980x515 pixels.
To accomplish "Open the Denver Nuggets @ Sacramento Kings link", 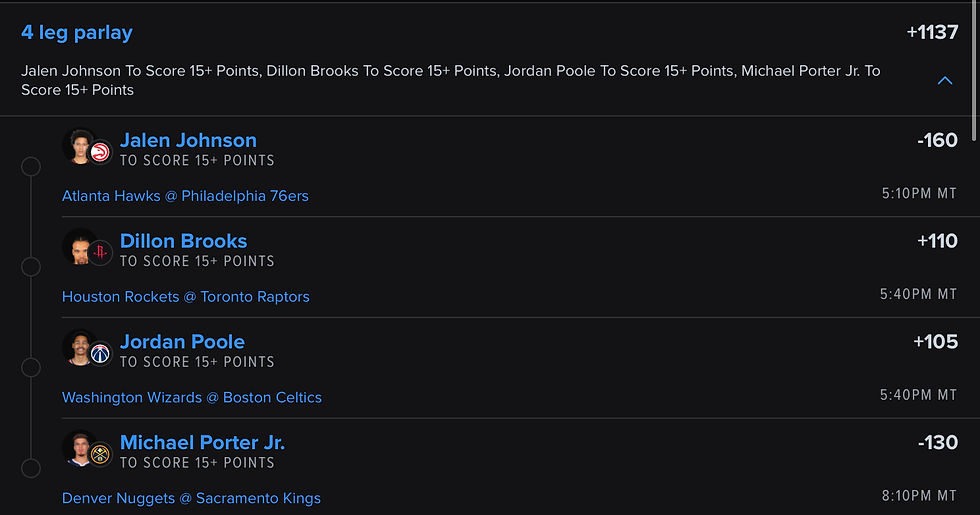I will pos(191,498).
